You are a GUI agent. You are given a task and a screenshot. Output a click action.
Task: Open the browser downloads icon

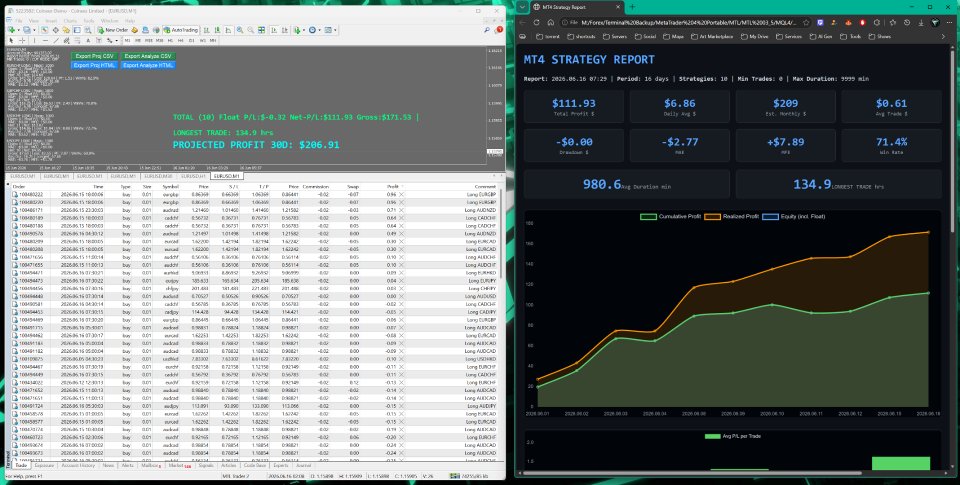click(921, 23)
